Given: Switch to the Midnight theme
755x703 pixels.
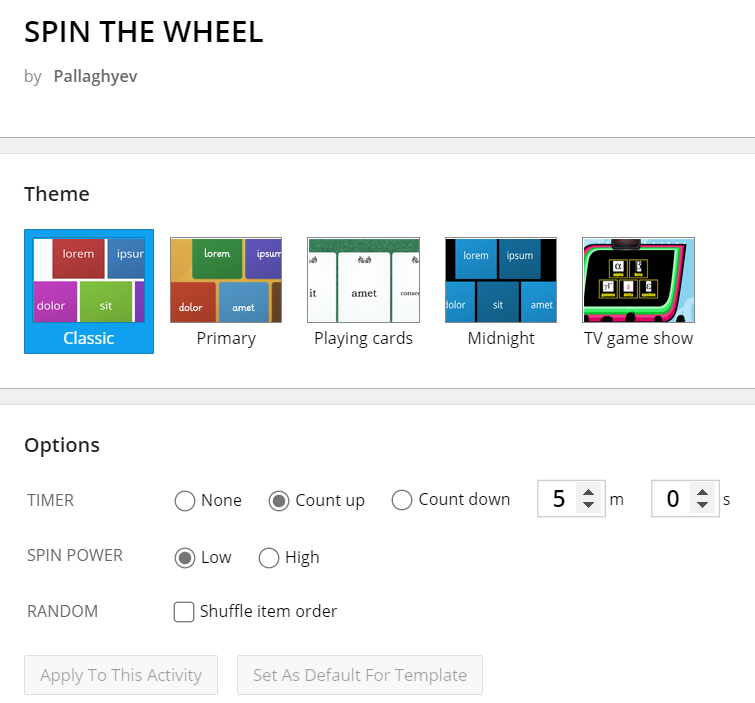Looking at the screenshot, I should (501, 291).
